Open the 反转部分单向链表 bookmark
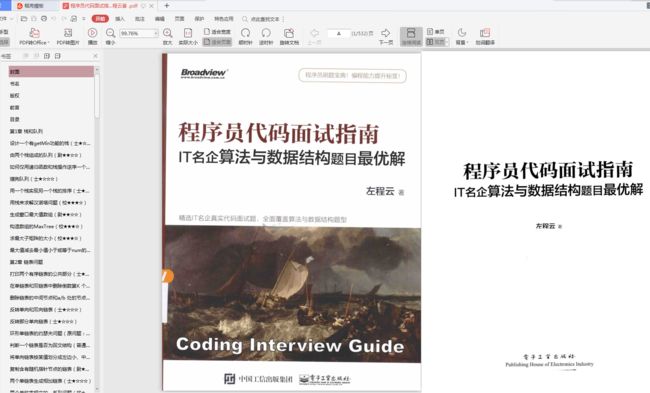 pos(44,321)
